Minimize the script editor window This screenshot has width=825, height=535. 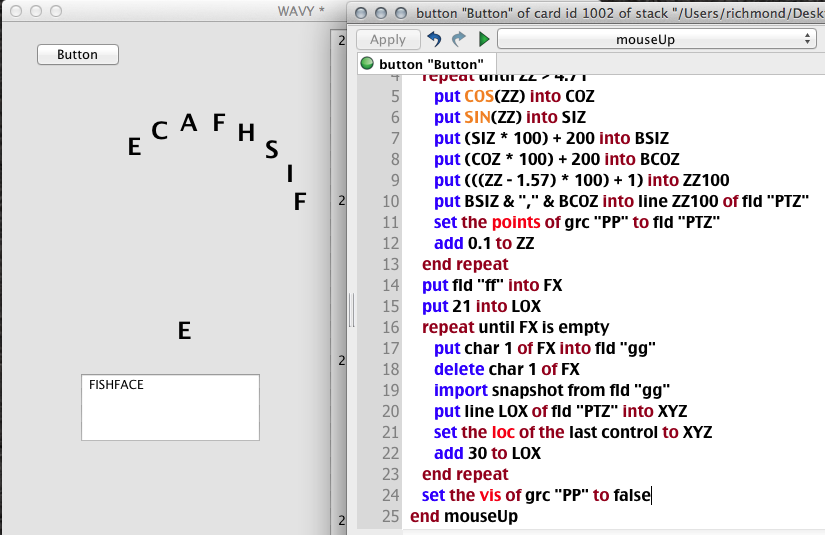coord(382,13)
